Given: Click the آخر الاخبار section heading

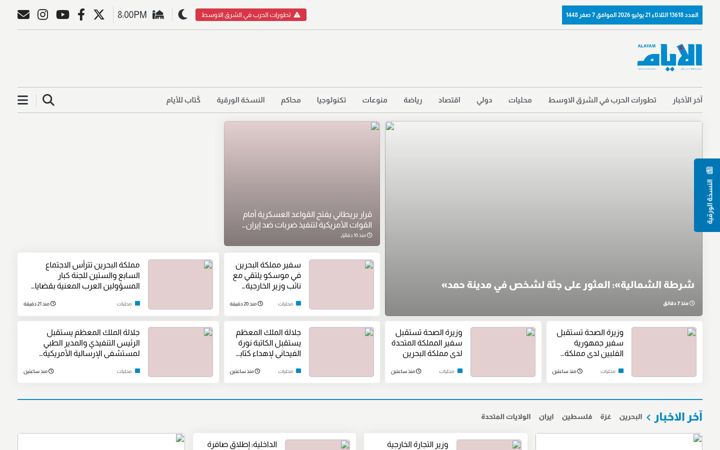Looking at the screenshot, I should (678, 417).
